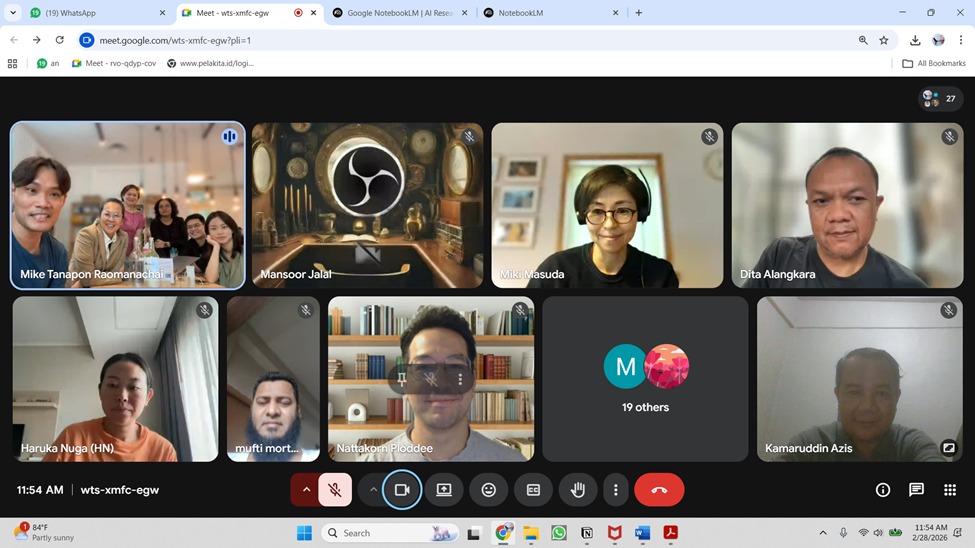Show the participants list with 27 people

pos(939,98)
